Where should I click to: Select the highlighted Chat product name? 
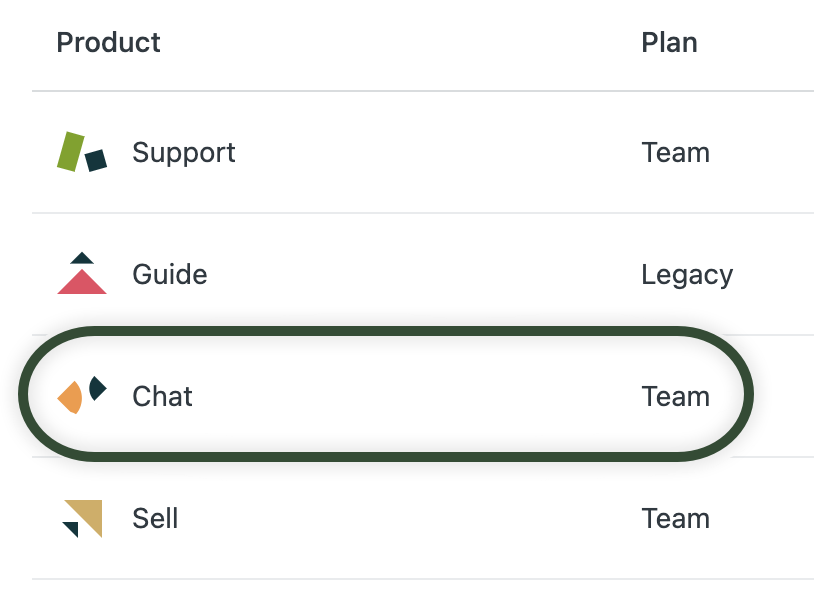161,396
